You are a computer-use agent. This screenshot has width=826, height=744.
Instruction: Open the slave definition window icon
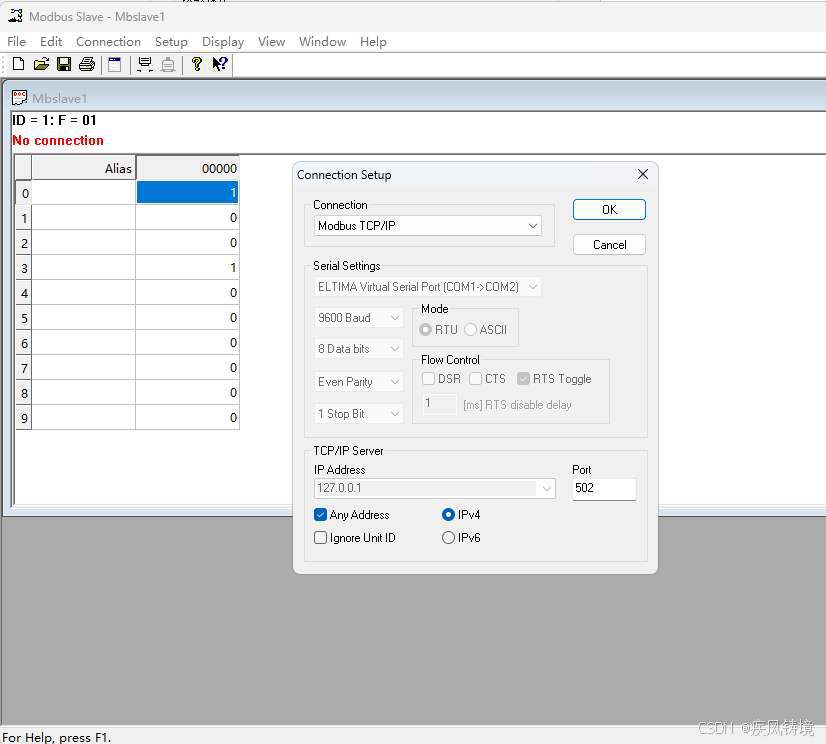pos(114,64)
